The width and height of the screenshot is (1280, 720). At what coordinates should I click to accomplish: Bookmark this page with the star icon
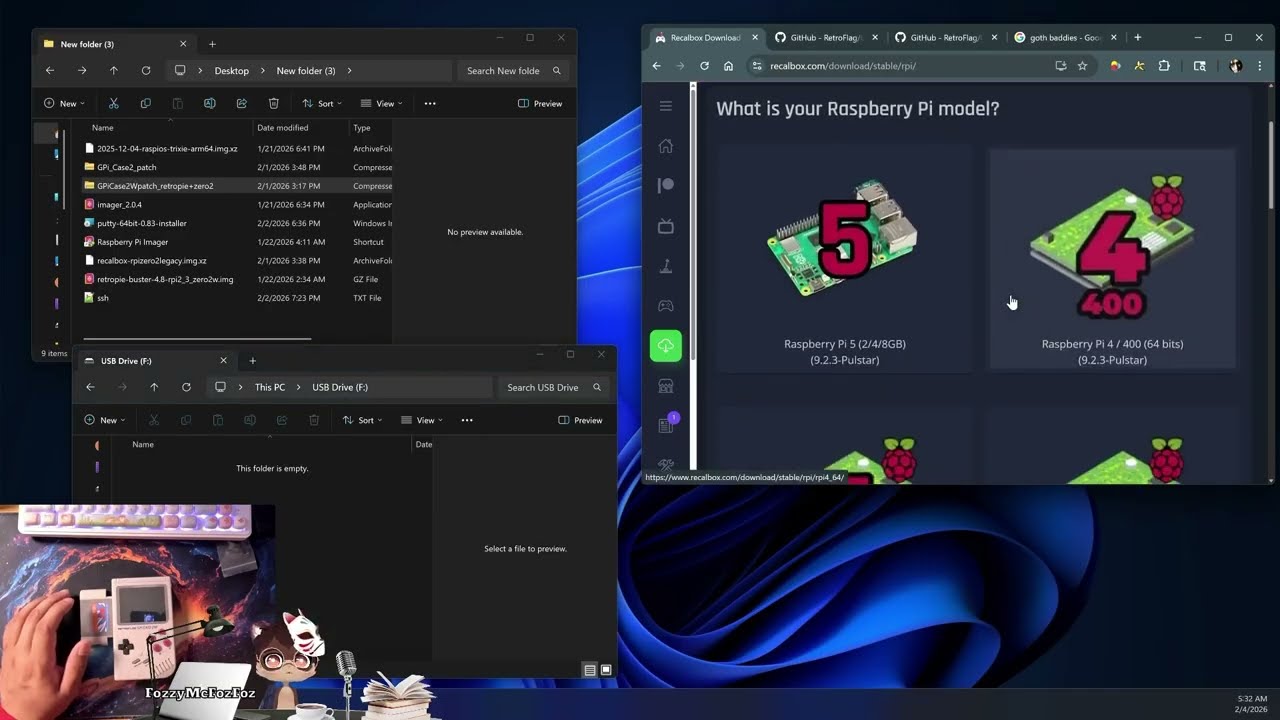tap(1082, 66)
